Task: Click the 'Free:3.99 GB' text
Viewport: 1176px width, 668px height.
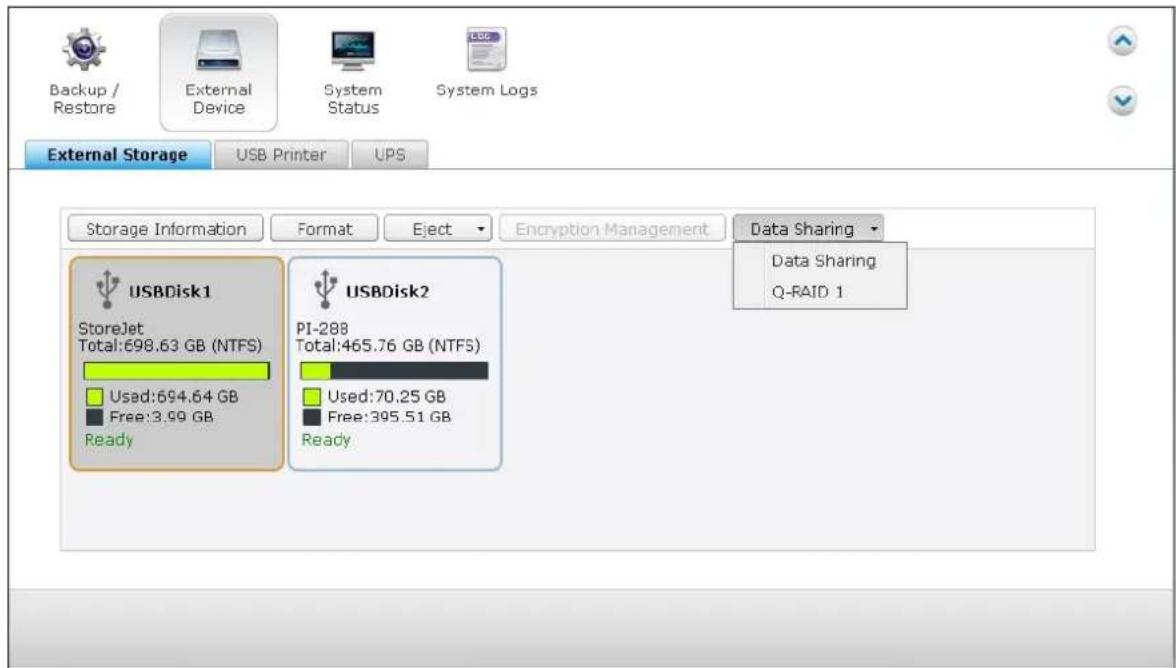Action: [161, 418]
